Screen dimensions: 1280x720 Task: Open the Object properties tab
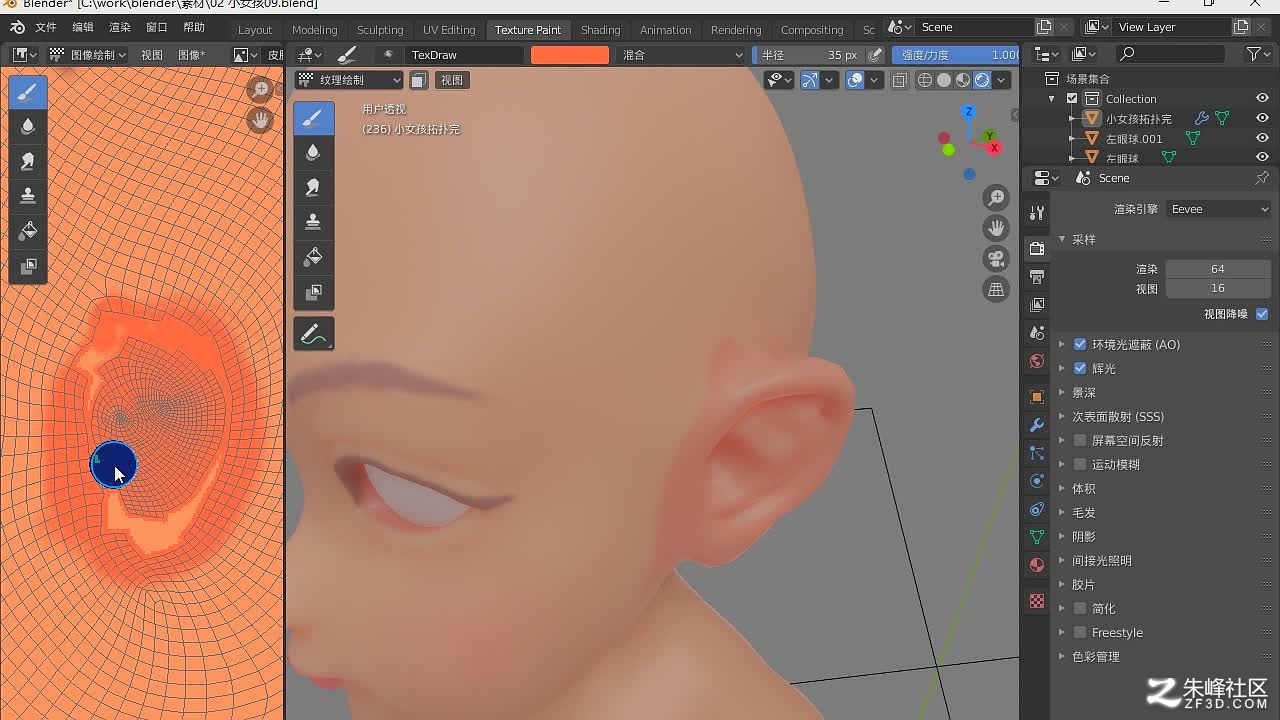pos(1037,397)
